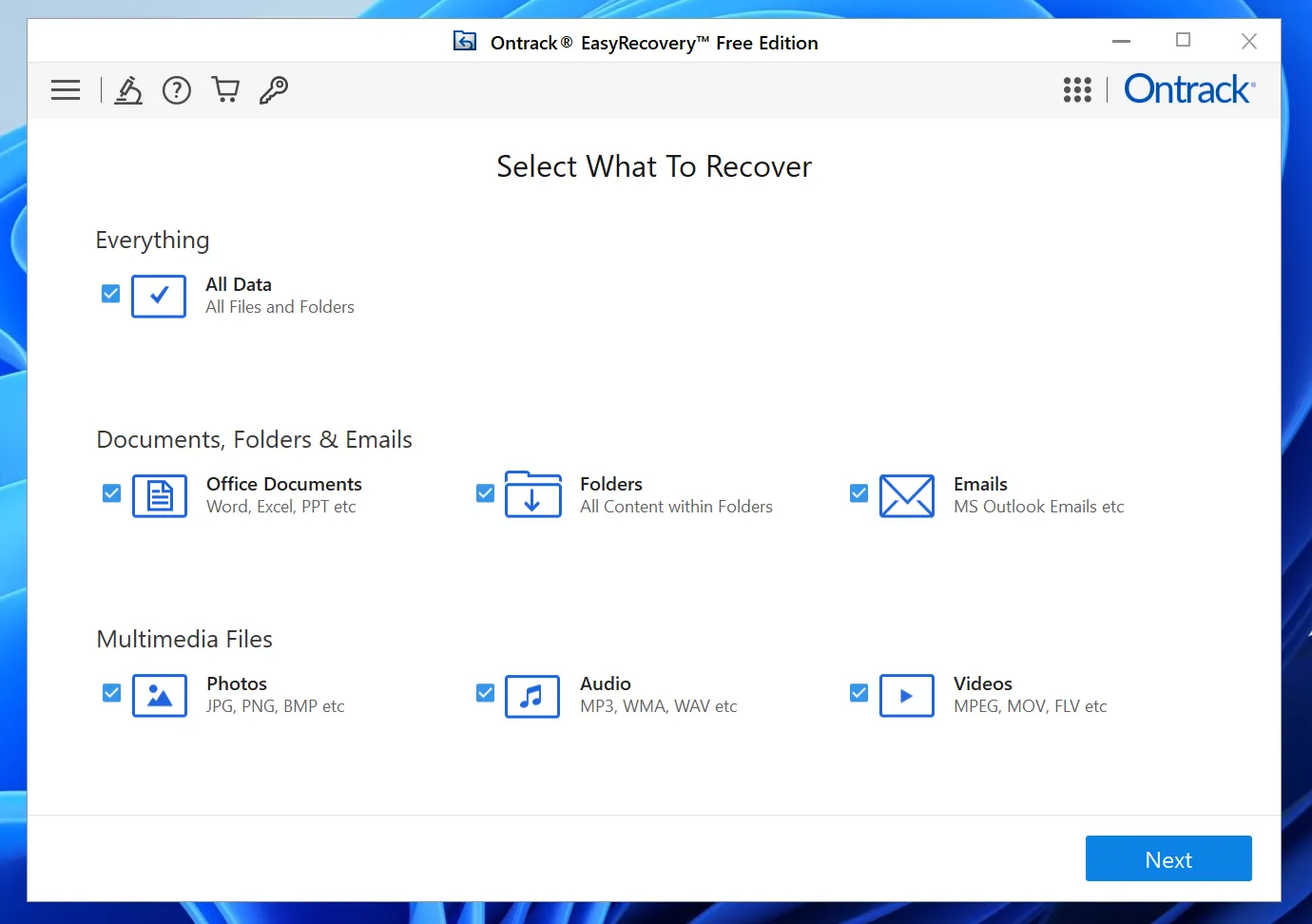This screenshot has width=1312, height=924.
Task: Click the "Folders" label text
Action: [x=611, y=484]
